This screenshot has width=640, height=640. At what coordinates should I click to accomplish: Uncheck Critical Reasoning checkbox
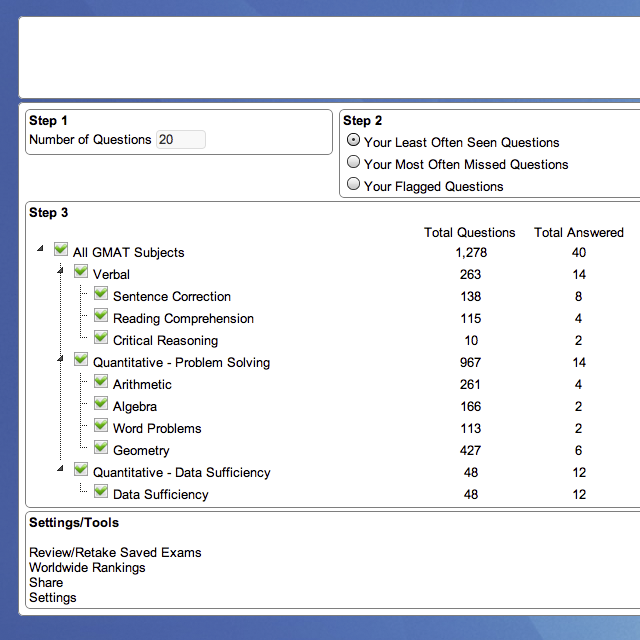coord(101,338)
